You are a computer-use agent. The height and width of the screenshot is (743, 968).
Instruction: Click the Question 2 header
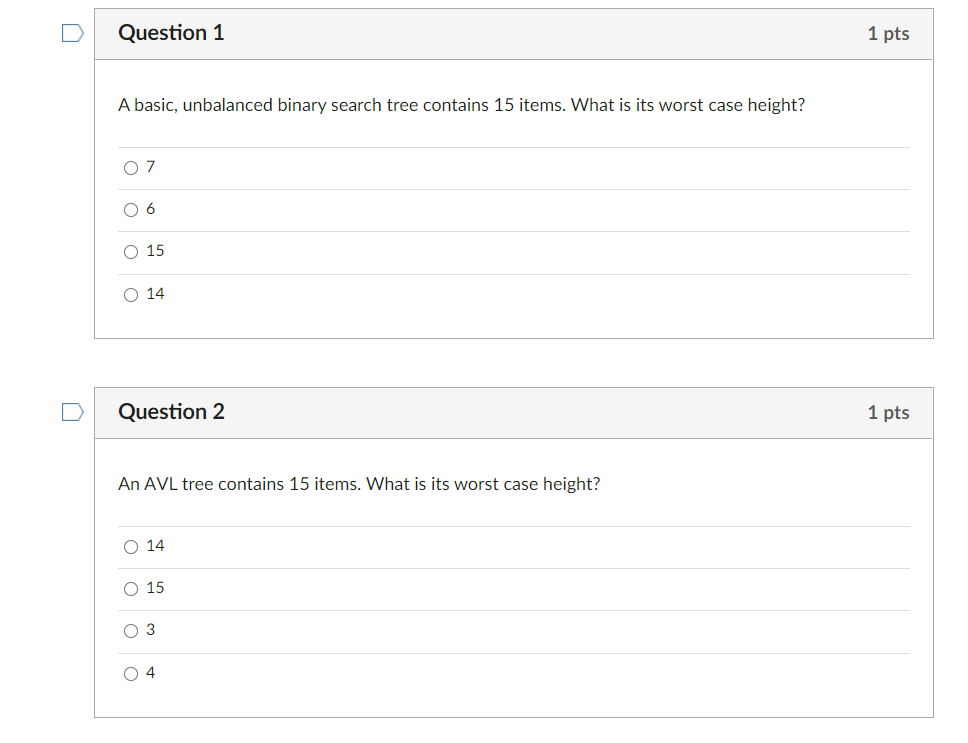tap(171, 411)
